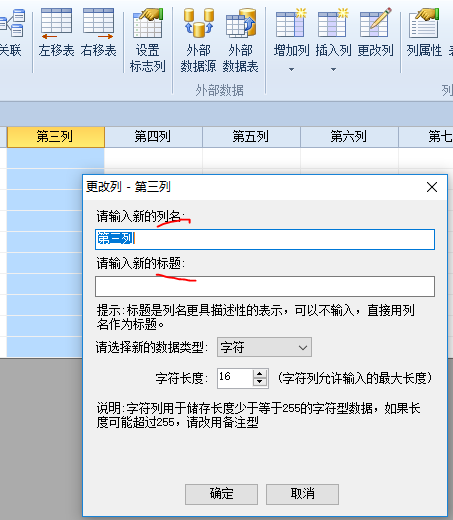Click the 右移表 move table right icon
The height and width of the screenshot is (520, 453).
(x=98, y=24)
